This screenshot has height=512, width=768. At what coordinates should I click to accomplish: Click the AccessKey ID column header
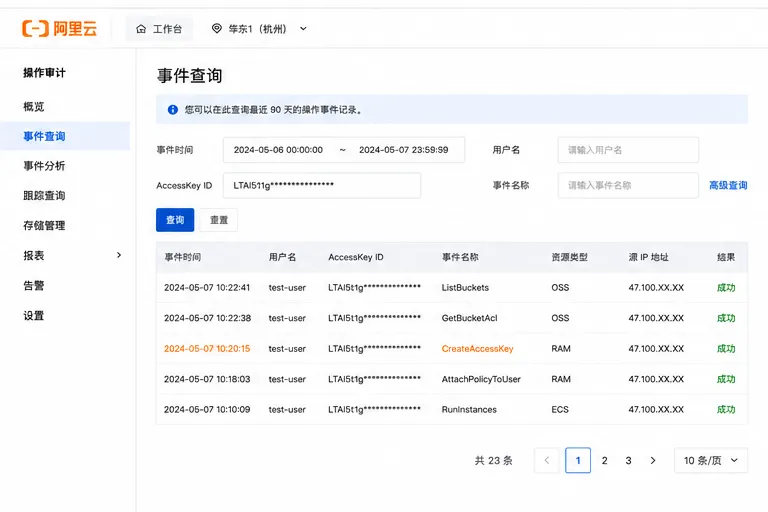[356, 257]
